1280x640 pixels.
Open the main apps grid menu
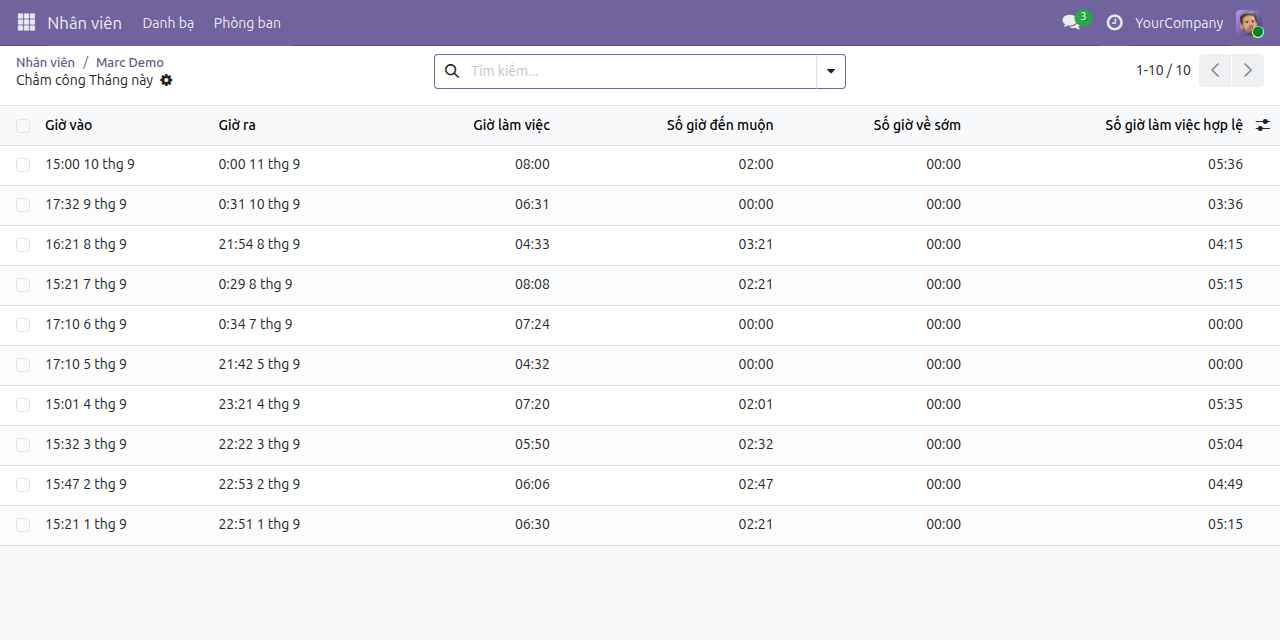pos(26,22)
